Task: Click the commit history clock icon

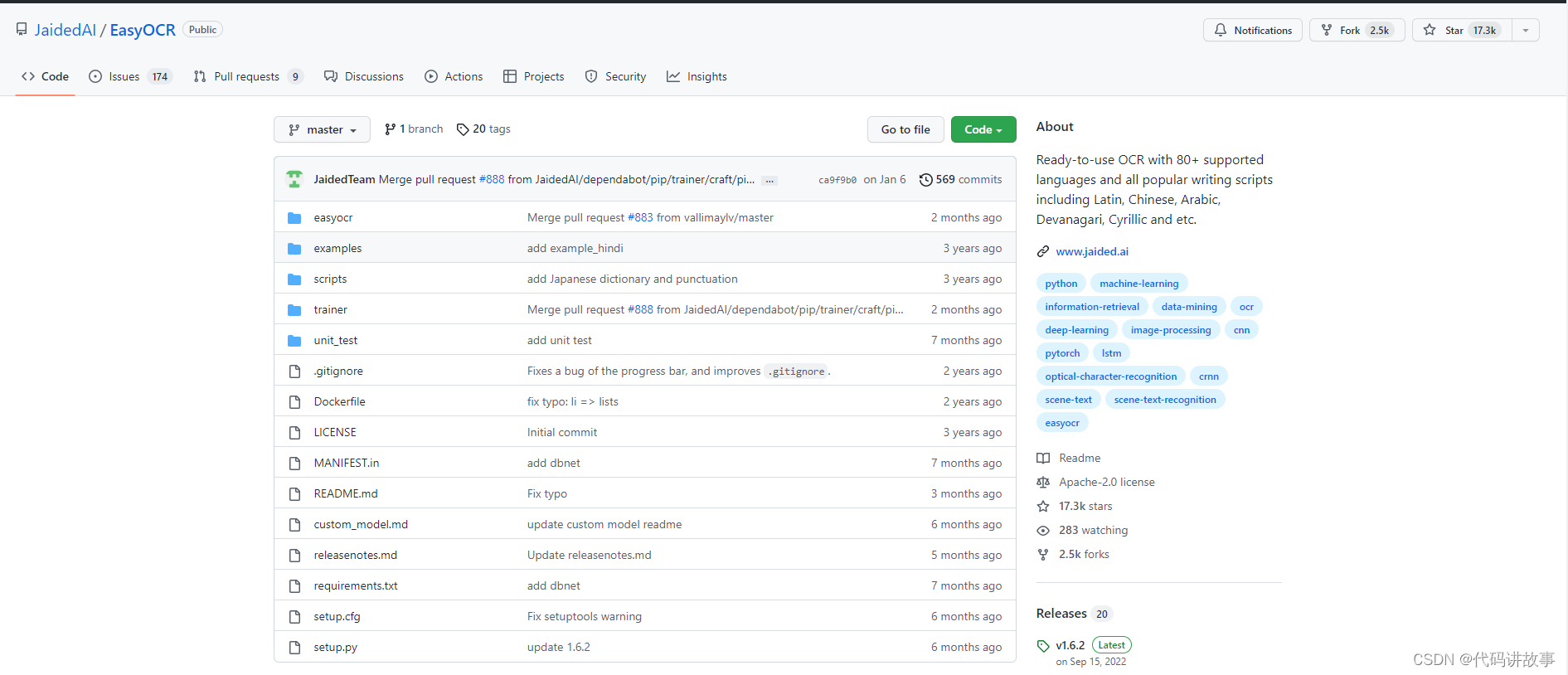Action: tap(925, 180)
